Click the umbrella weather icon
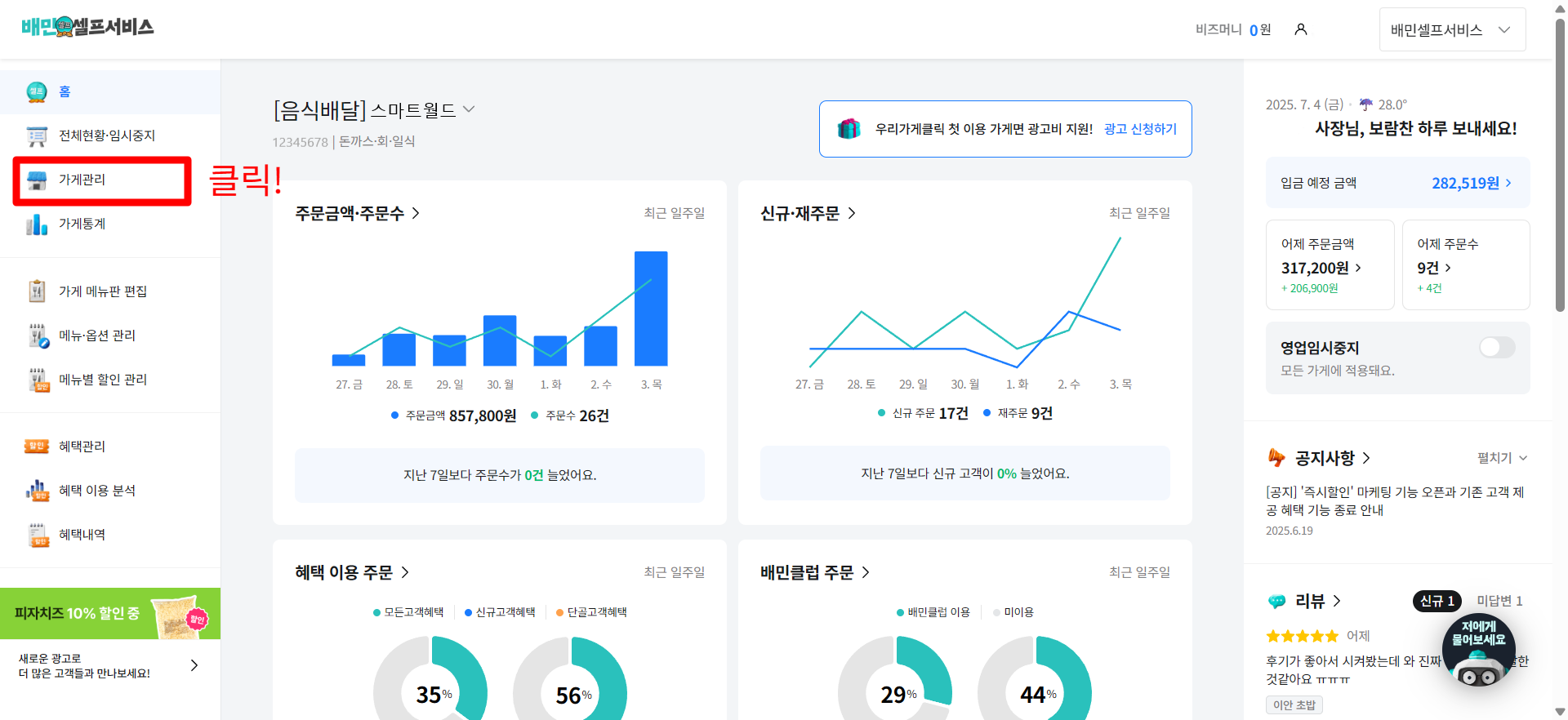 click(1365, 104)
